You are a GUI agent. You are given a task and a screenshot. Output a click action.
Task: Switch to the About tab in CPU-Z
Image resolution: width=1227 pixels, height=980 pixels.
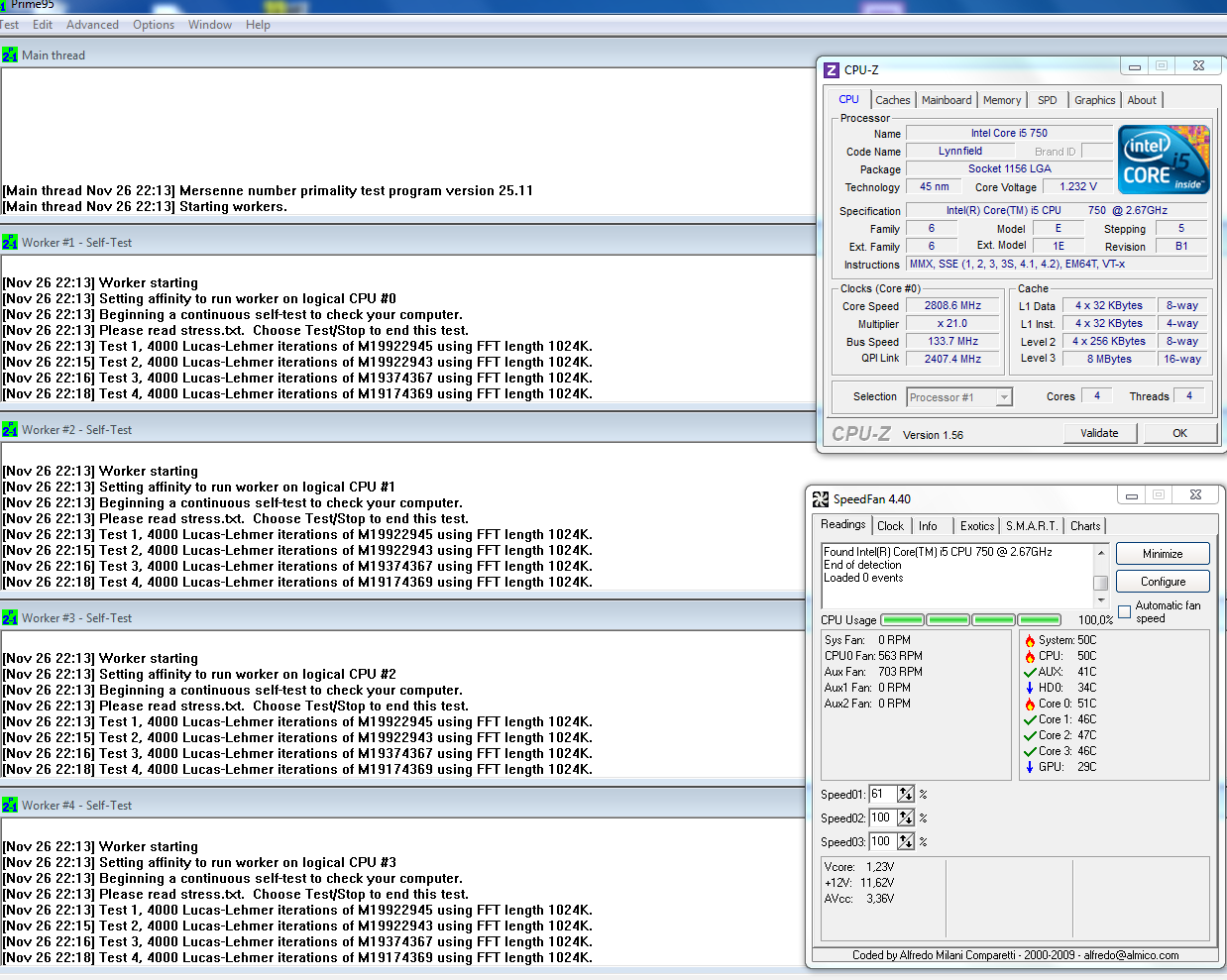point(1142,100)
